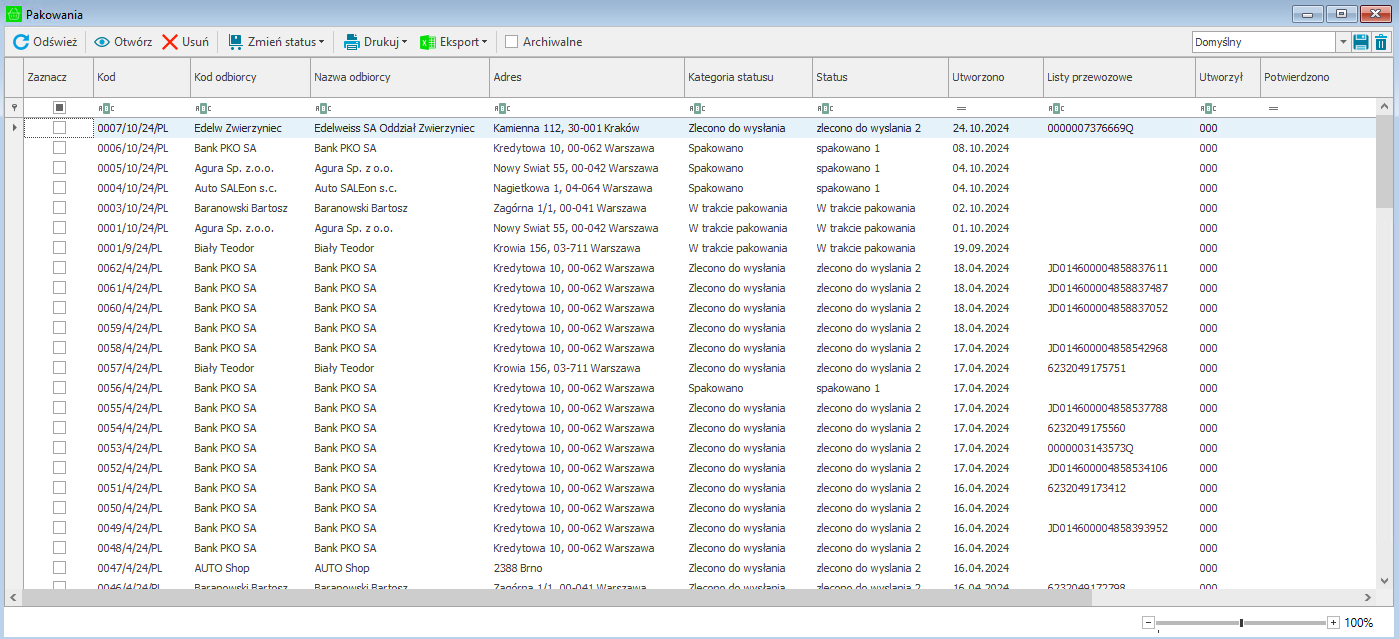Open the Eksport dropdown arrow
Screen dimensions: 1399x639
pos(485,42)
